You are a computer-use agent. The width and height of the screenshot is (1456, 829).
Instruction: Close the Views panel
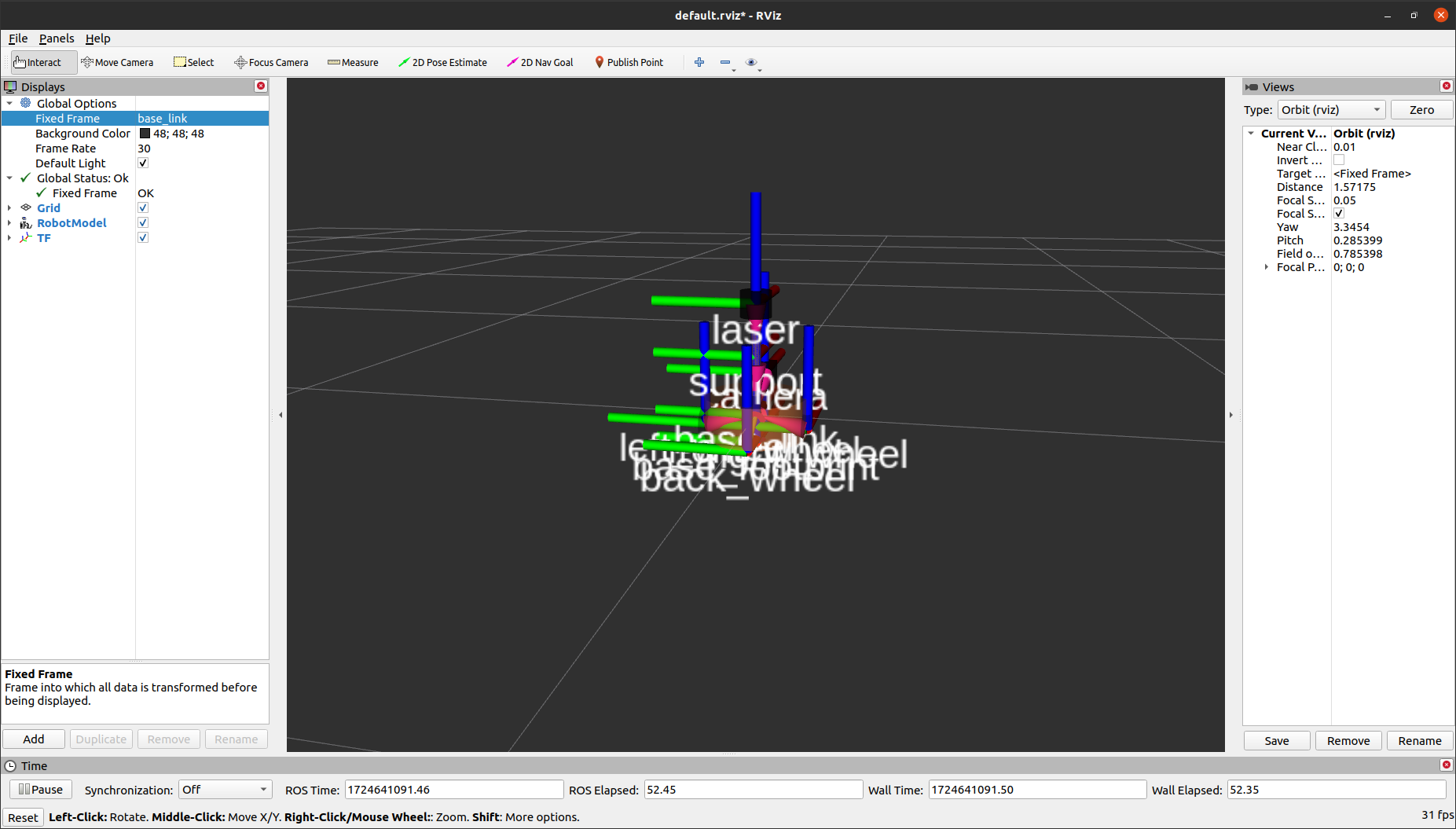(x=1446, y=86)
